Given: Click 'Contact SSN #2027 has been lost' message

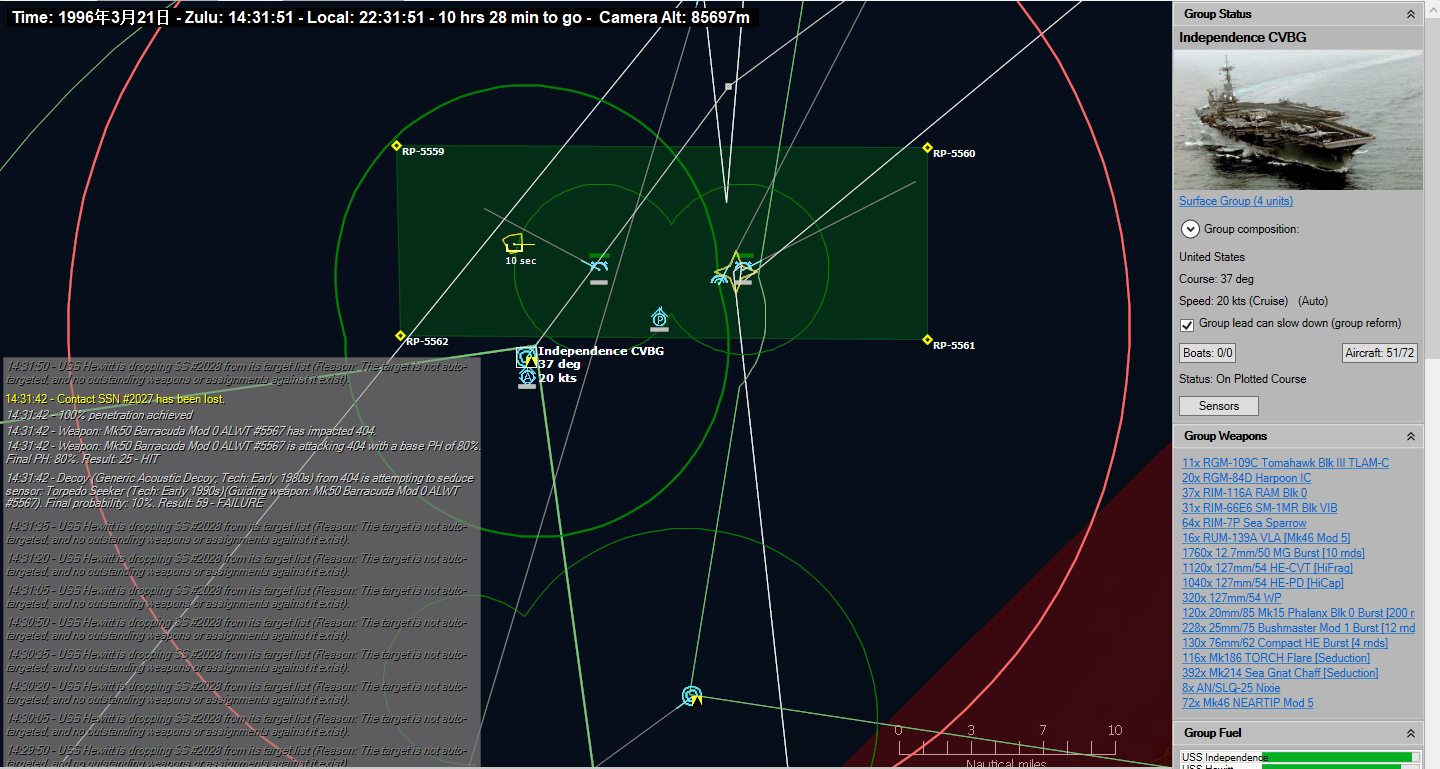Looking at the screenshot, I should pyautogui.click(x=115, y=399).
